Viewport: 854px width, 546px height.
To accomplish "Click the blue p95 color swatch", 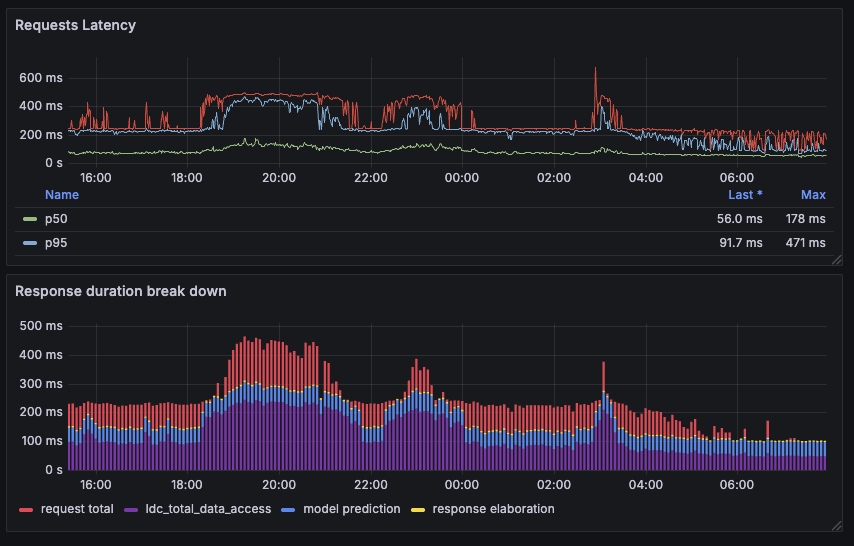I will (30, 243).
